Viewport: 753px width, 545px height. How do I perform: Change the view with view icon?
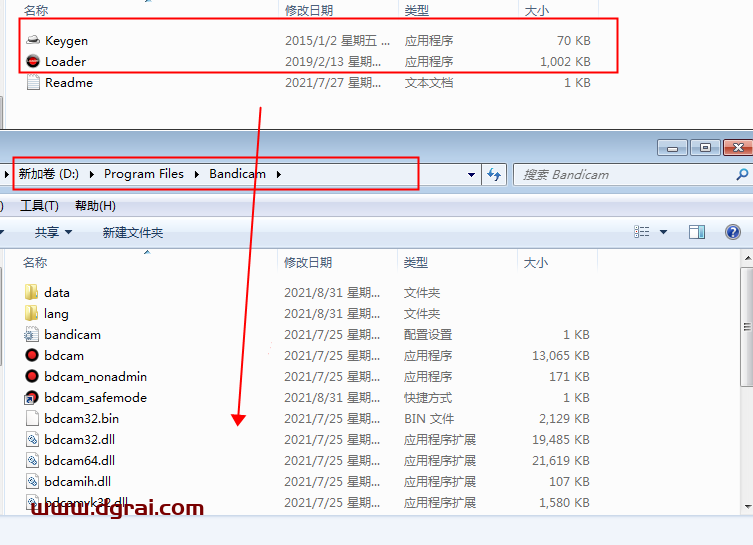tap(642, 232)
